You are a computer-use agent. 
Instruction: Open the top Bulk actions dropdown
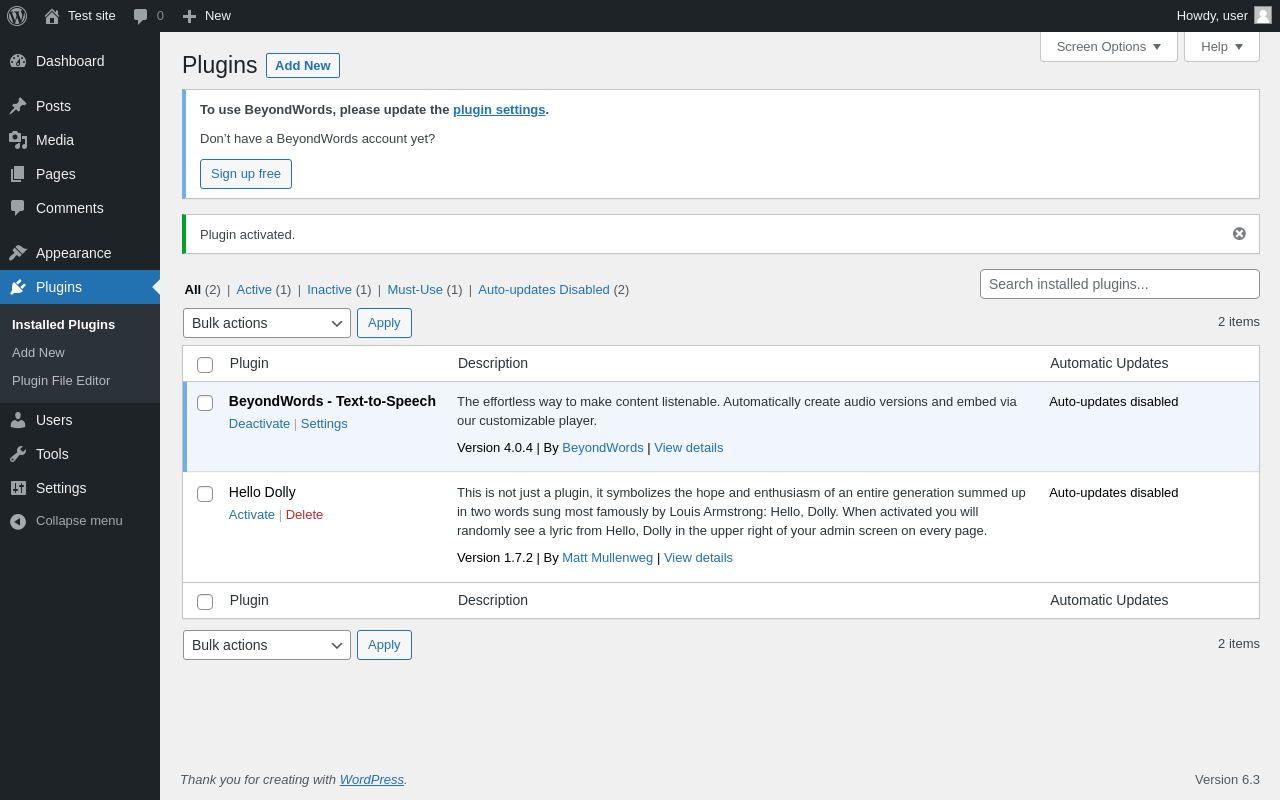[267, 323]
